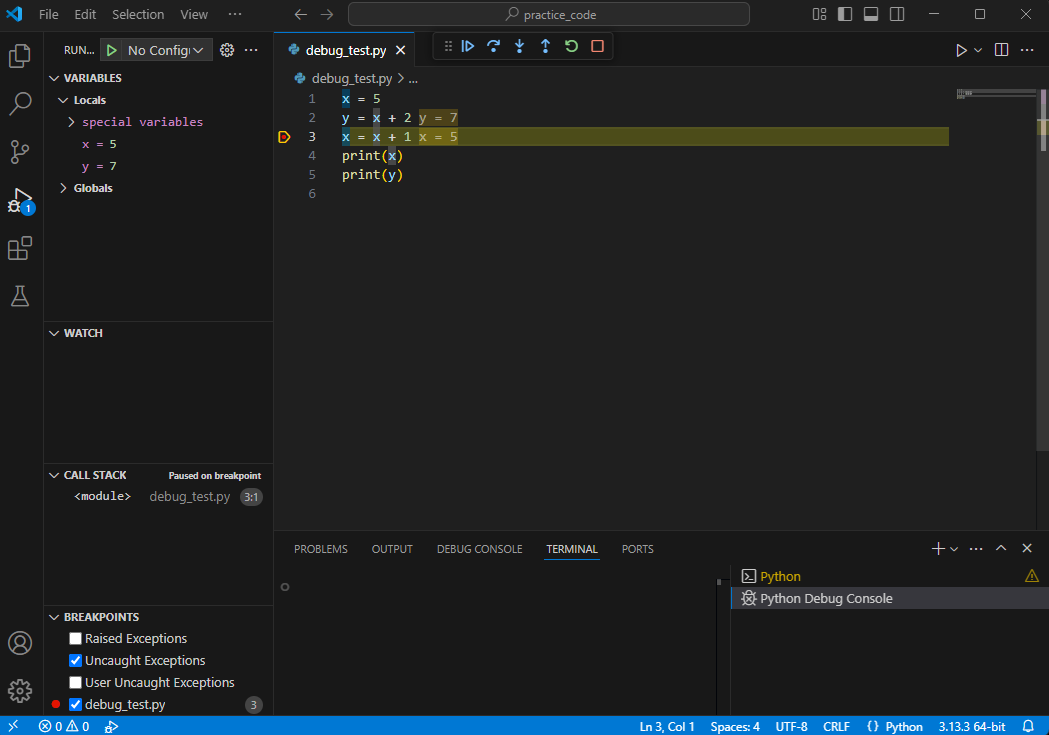Open the Accounts menu icon
The image size is (1049, 735).
[x=20, y=643]
